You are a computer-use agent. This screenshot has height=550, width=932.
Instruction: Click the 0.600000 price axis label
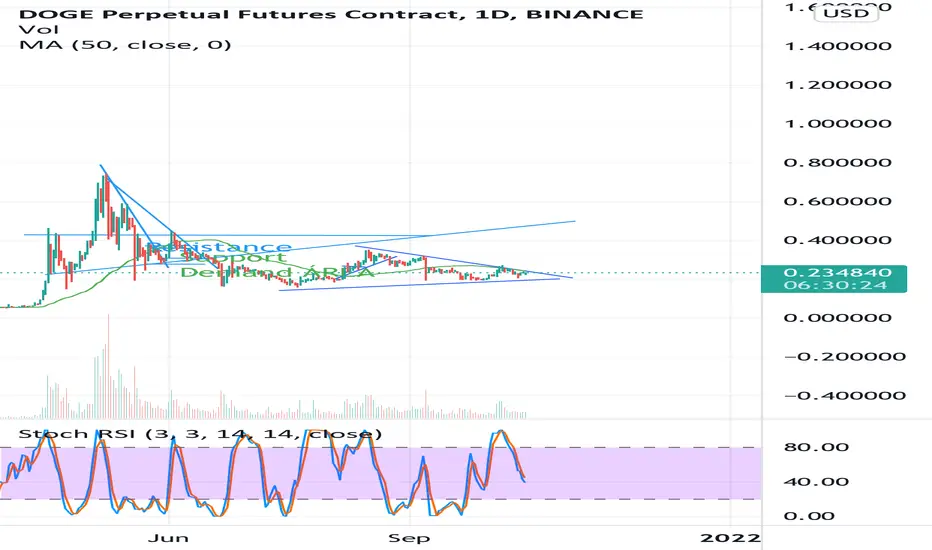tap(838, 201)
